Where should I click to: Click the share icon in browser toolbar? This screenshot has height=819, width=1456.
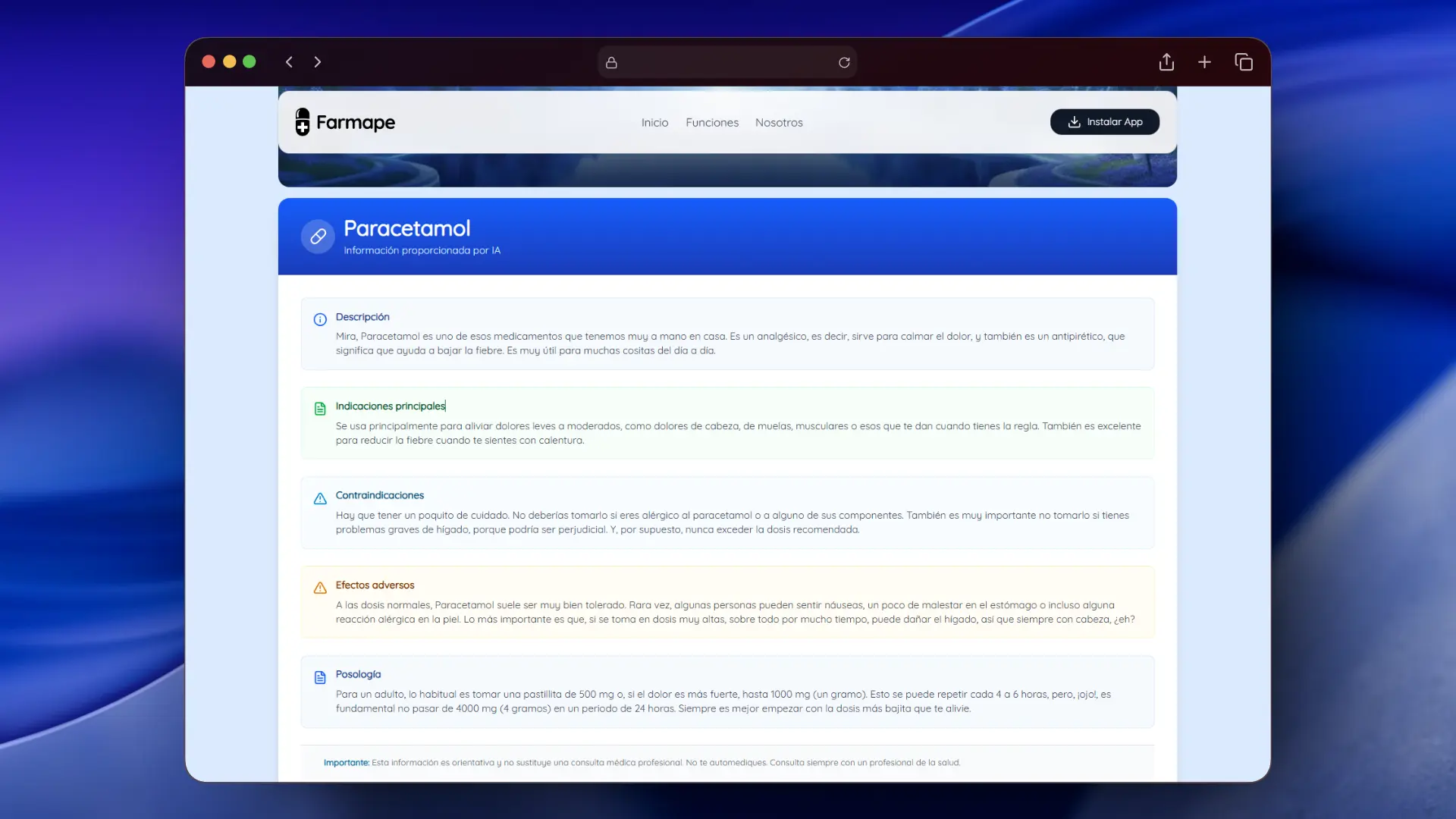point(1166,62)
